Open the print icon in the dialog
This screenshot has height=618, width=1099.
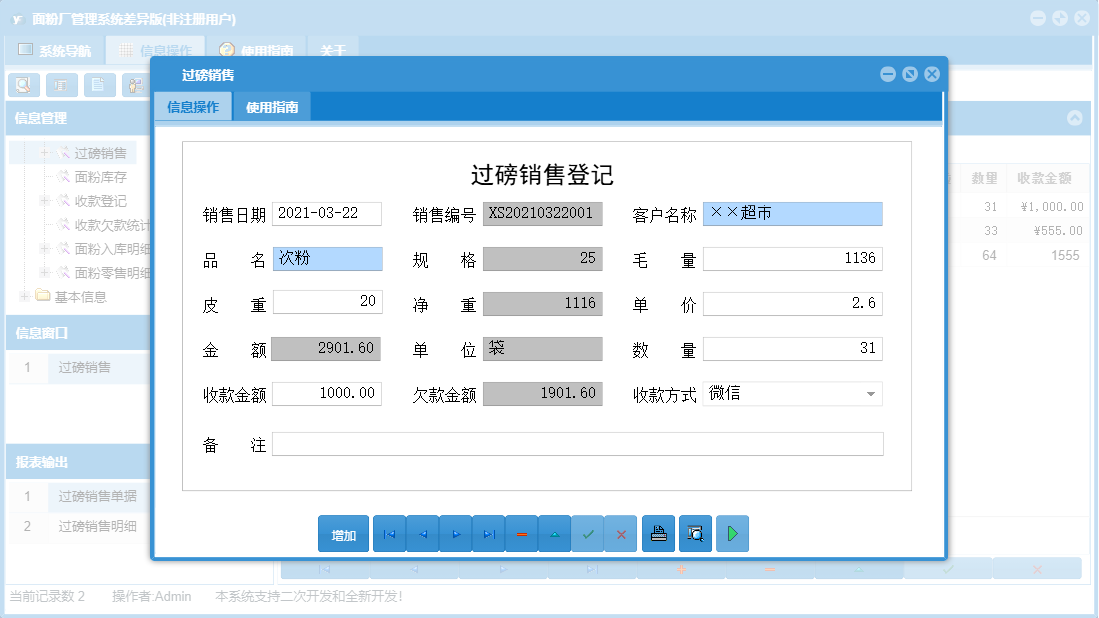(658, 533)
